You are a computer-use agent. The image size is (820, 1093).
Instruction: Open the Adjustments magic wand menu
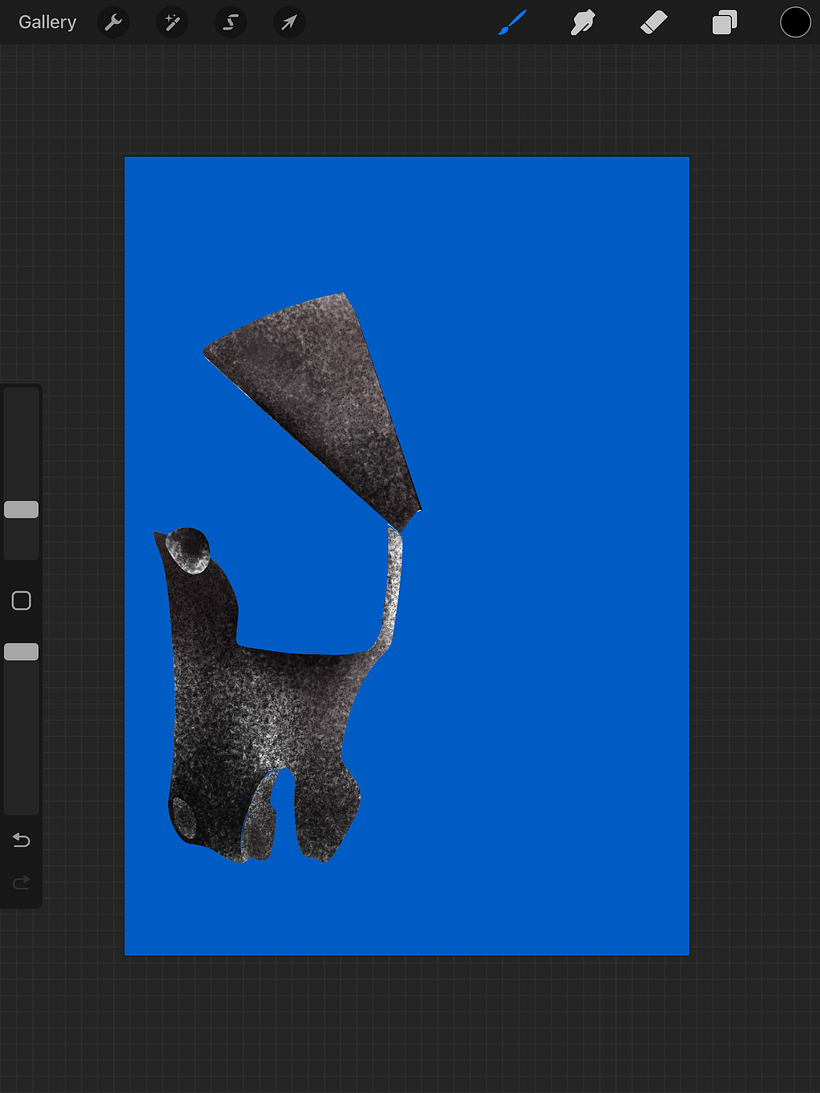(172, 22)
